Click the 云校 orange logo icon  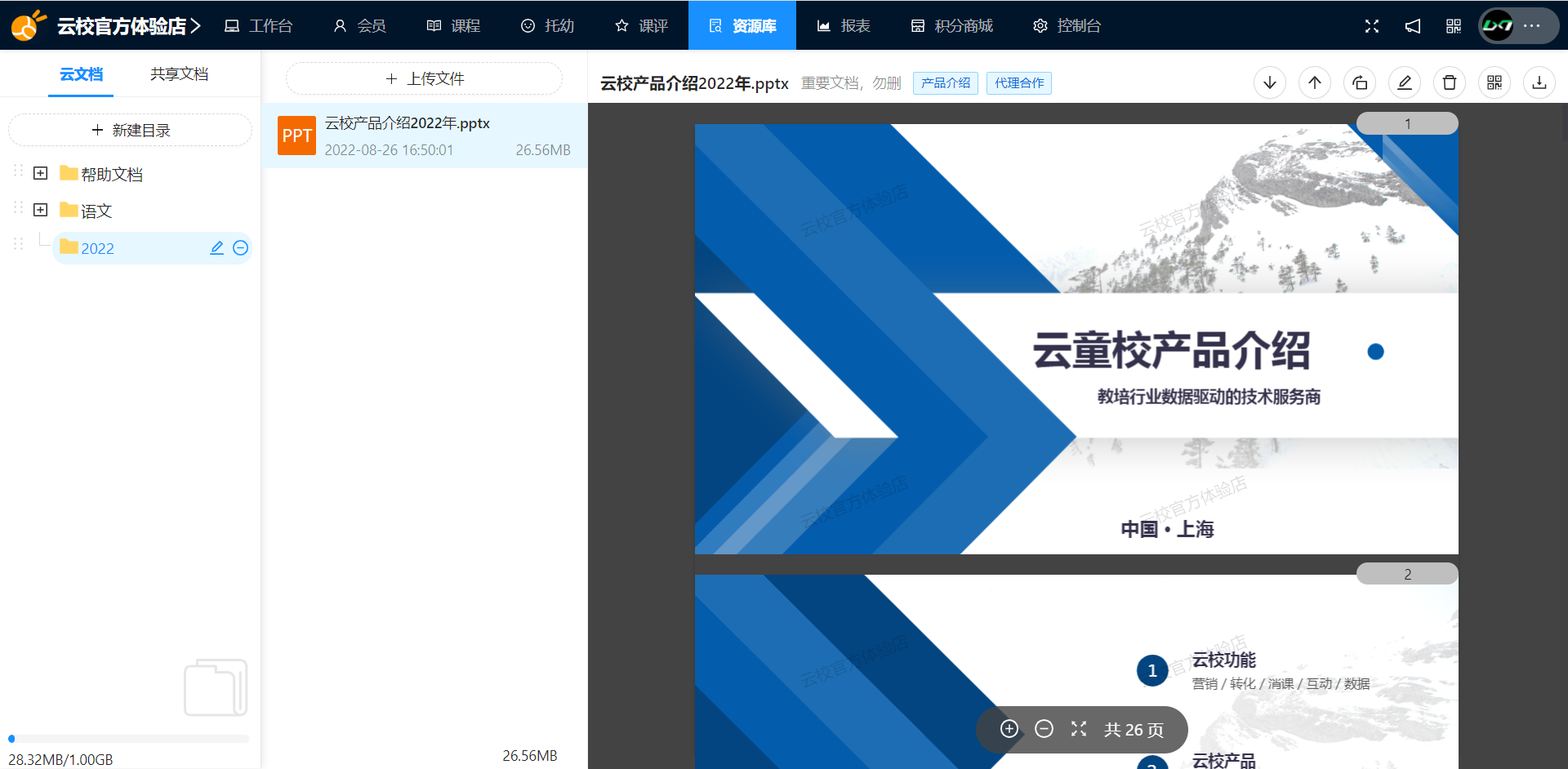coord(27,25)
